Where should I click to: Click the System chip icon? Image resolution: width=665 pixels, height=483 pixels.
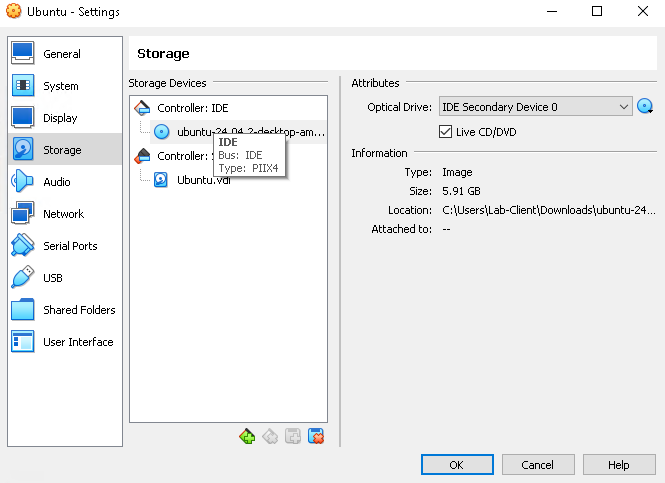tap(22, 85)
